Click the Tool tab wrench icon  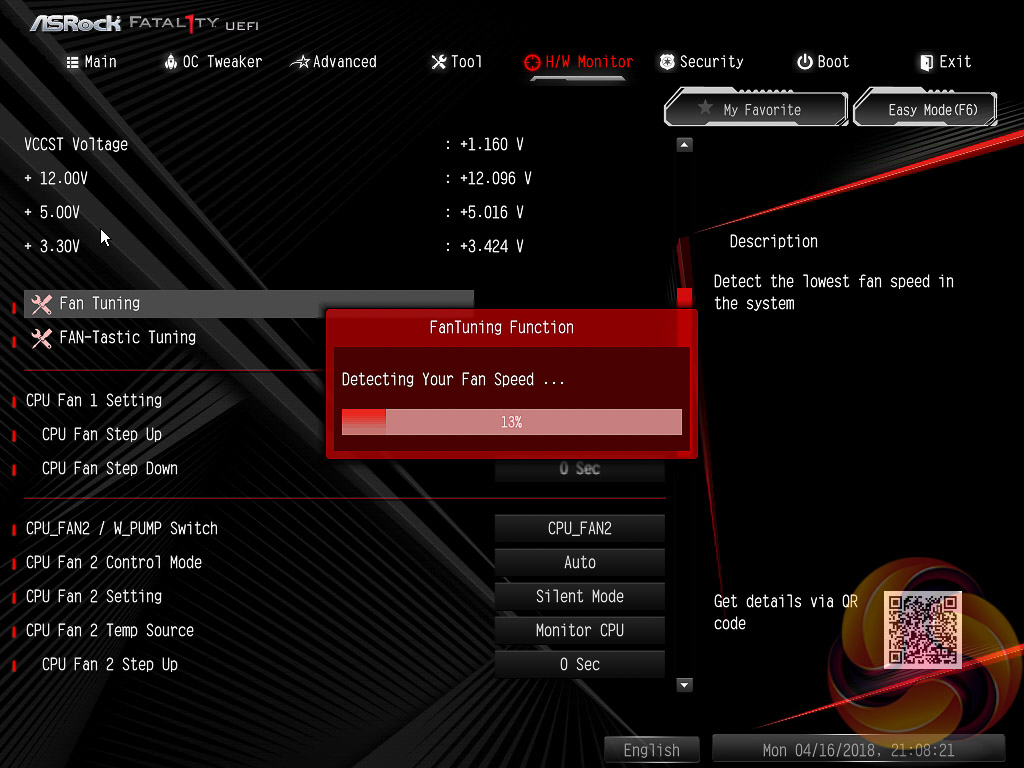tap(439, 62)
